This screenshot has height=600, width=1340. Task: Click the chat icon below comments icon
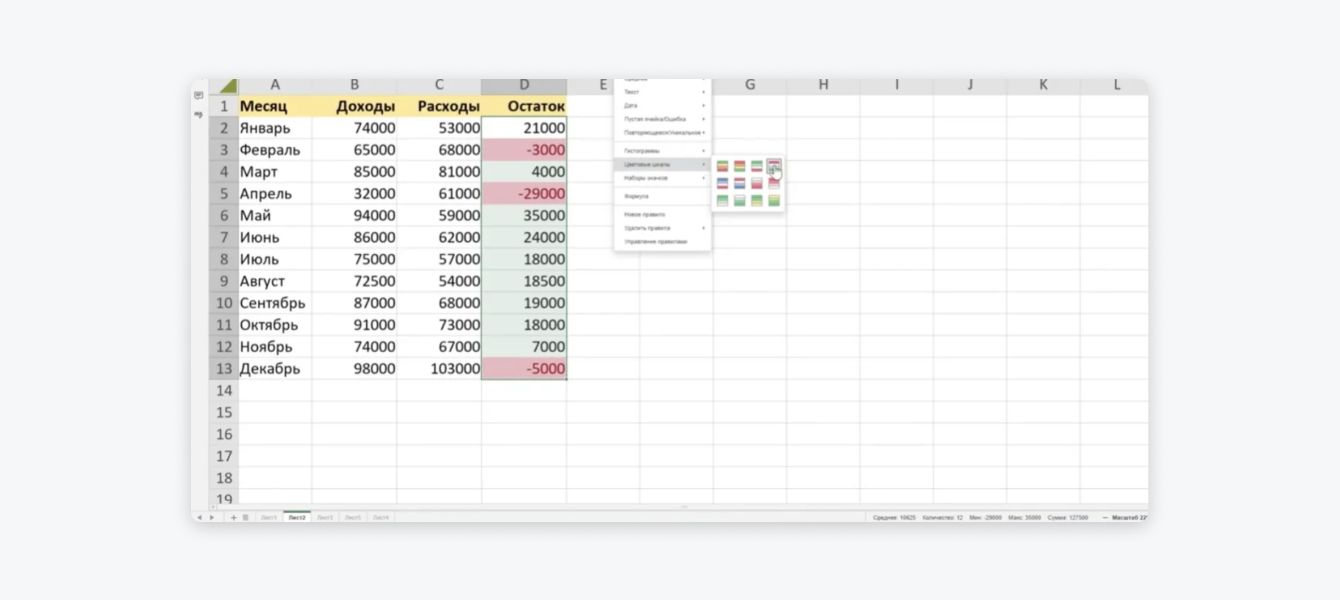pos(199,115)
